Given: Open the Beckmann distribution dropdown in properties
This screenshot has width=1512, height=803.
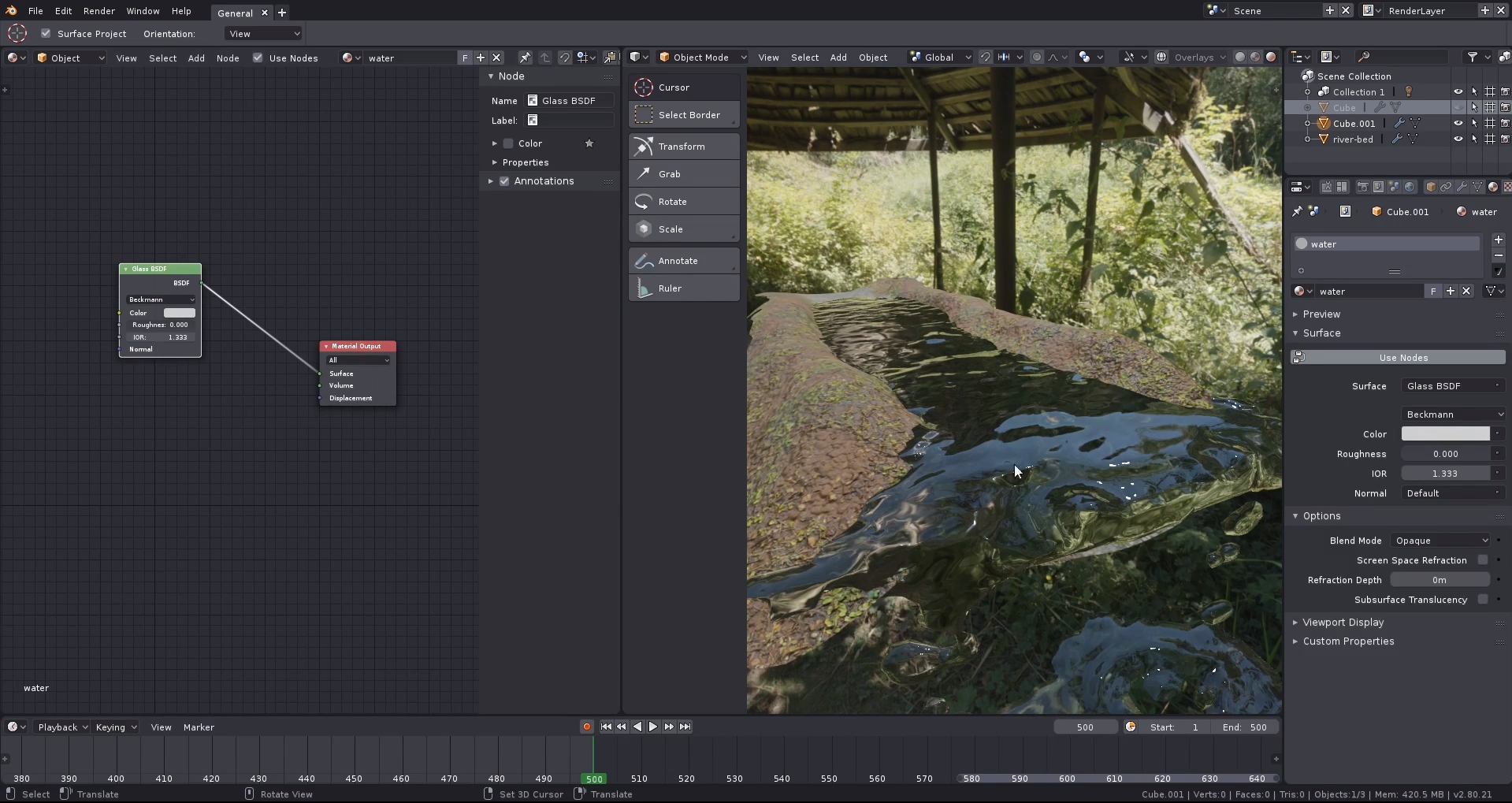Looking at the screenshot, I should pos(1454,415).
